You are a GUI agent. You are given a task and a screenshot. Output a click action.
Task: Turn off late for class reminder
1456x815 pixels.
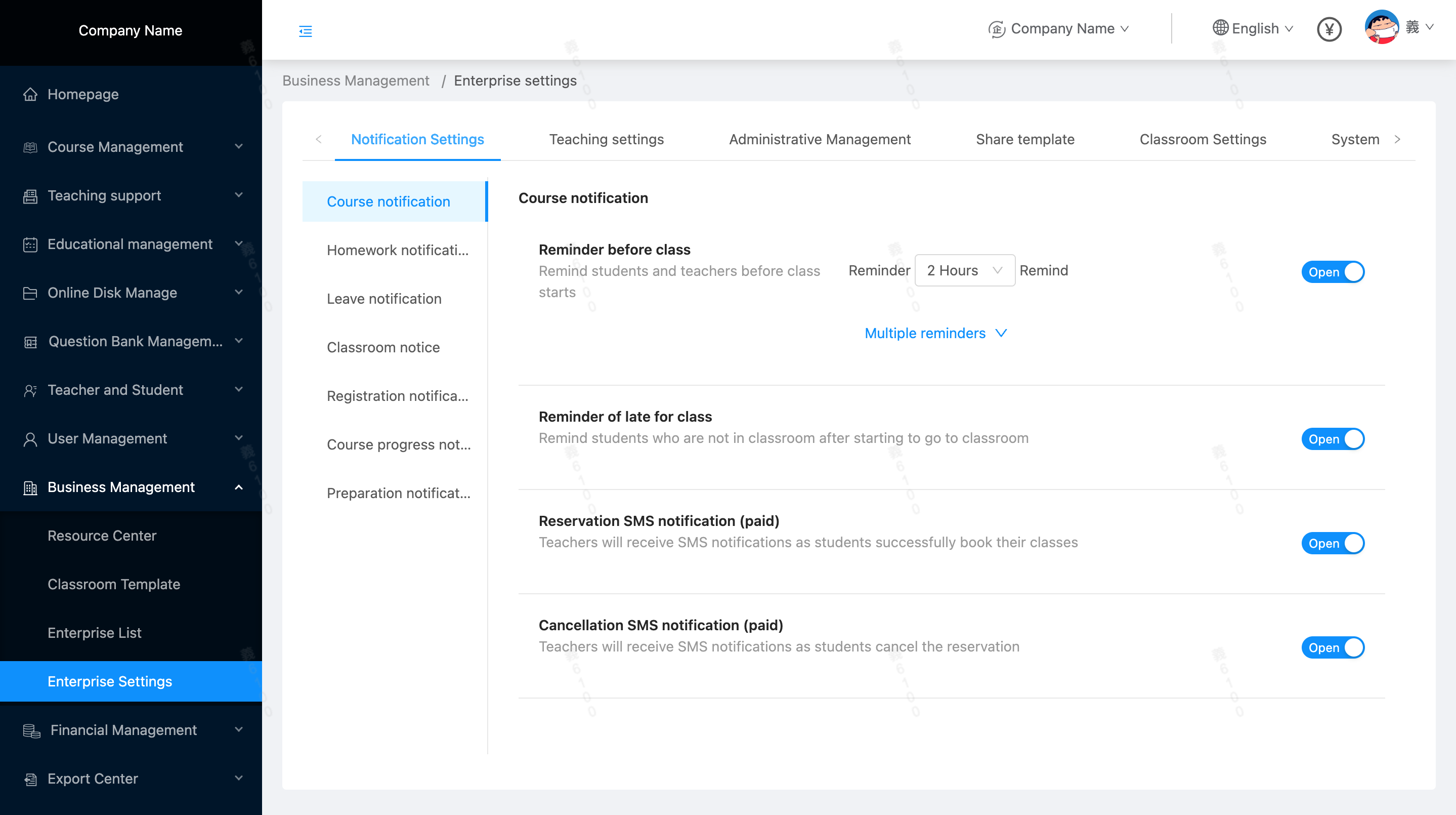[1332, 439]
